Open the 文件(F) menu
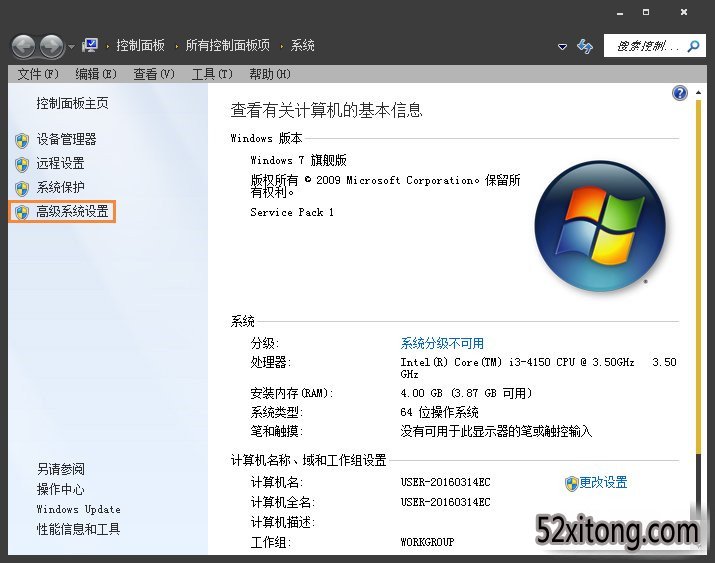 coord(38,74)
